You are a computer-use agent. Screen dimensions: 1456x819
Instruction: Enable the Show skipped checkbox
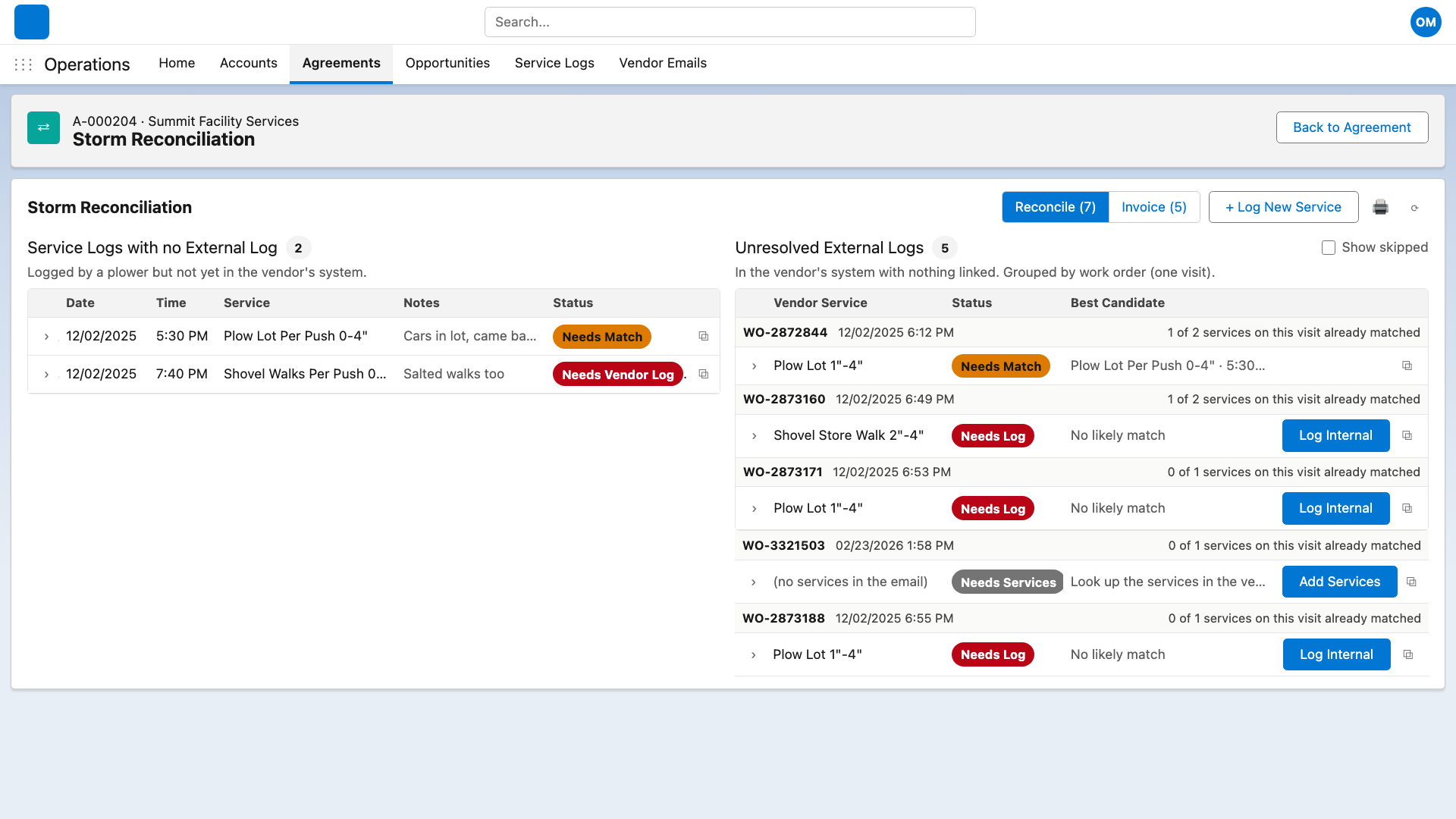pyautogui.click(x=1329, y=248)
